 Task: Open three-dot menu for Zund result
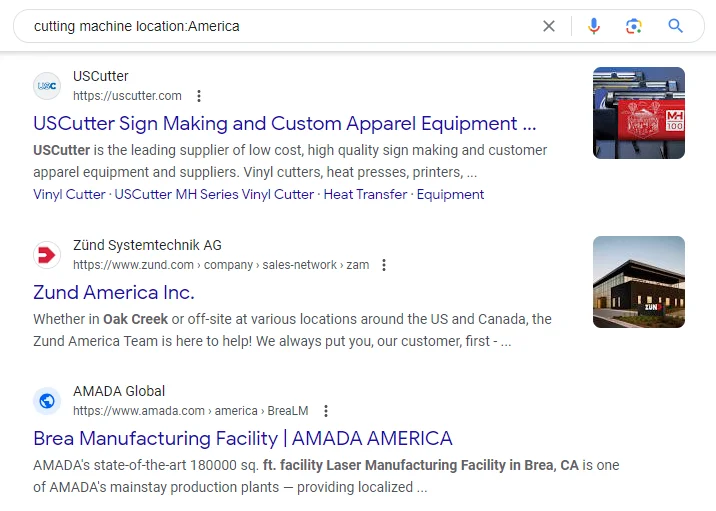(384, 265)
